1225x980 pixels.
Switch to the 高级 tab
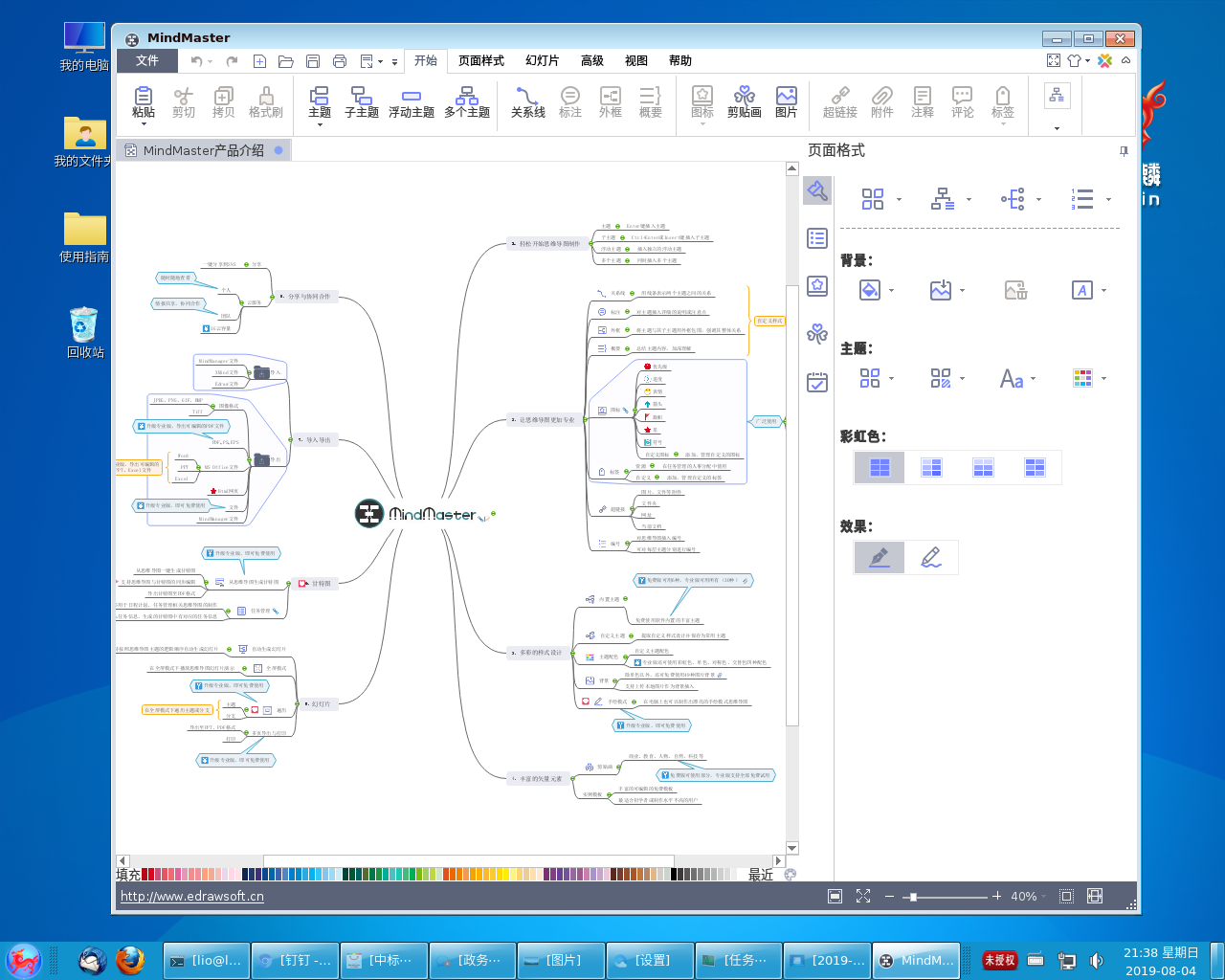click(x=592, y=60)
